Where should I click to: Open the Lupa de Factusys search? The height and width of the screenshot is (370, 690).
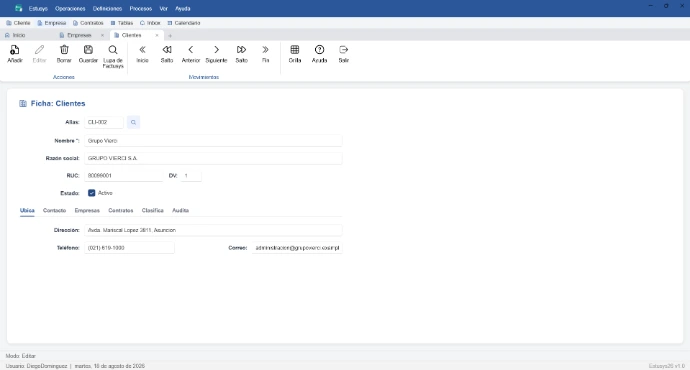[113, 50]
